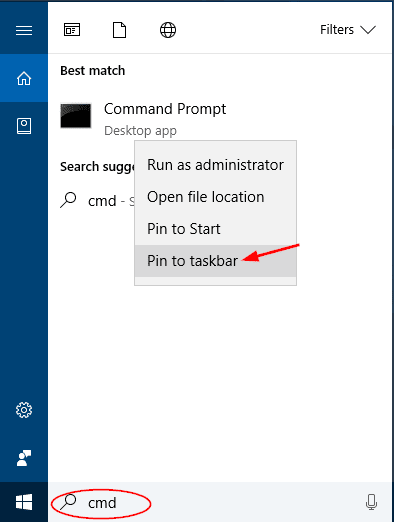This screenshot has width=394, height=522.
Task: Click the Windows Start button
Action: 24,502
